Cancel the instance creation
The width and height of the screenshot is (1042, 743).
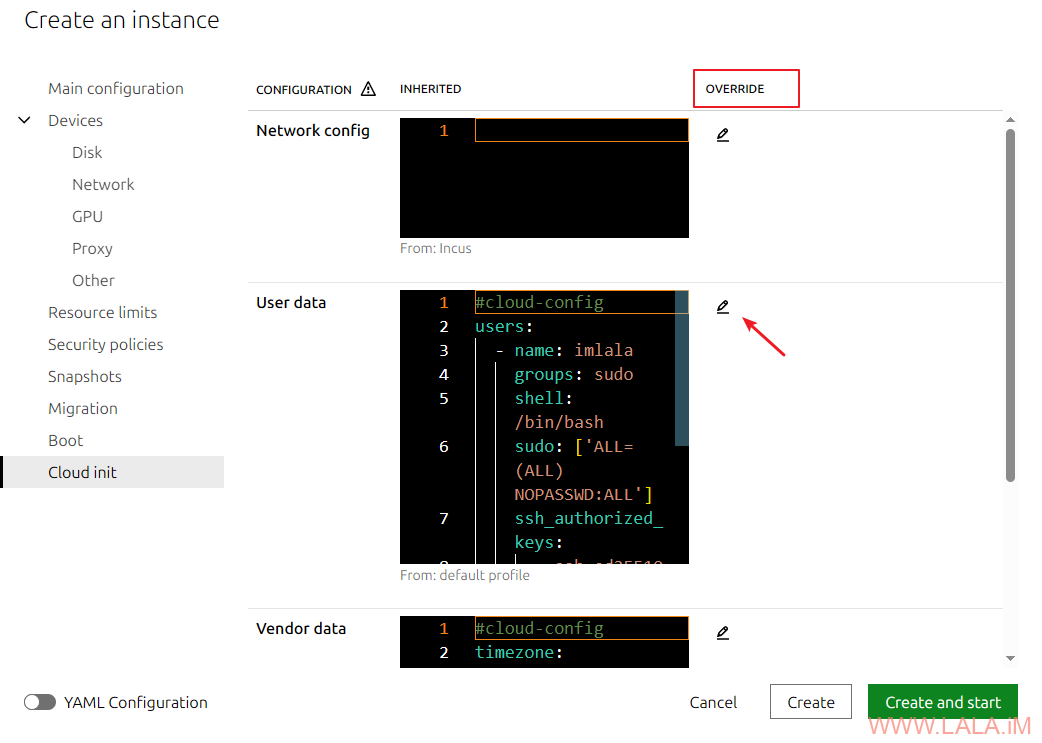pyautogui.click(x=713, y=702)
